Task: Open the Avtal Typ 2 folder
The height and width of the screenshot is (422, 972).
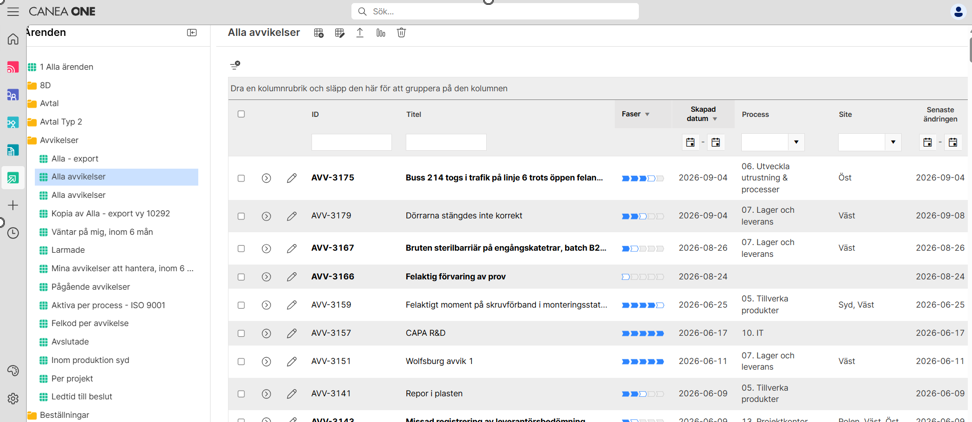Action: pos(61,121)
